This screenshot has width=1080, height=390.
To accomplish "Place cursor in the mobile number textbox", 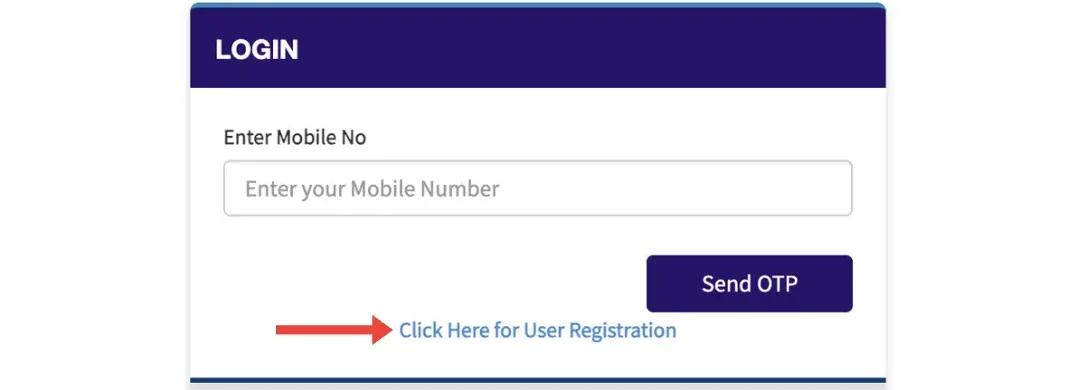I will point(538,188).
